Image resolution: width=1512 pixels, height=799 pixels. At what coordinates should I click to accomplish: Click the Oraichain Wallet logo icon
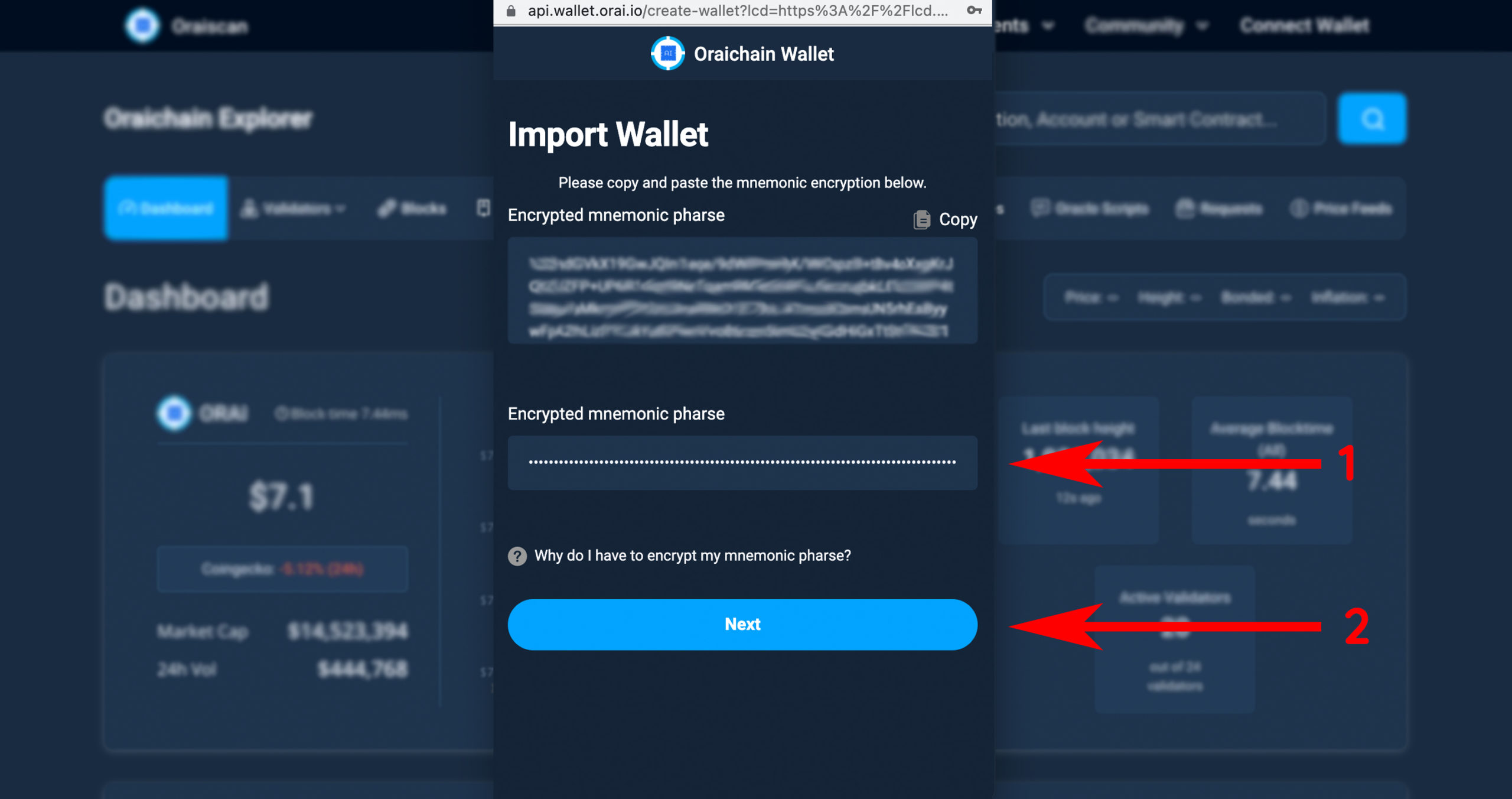[667, 54]
